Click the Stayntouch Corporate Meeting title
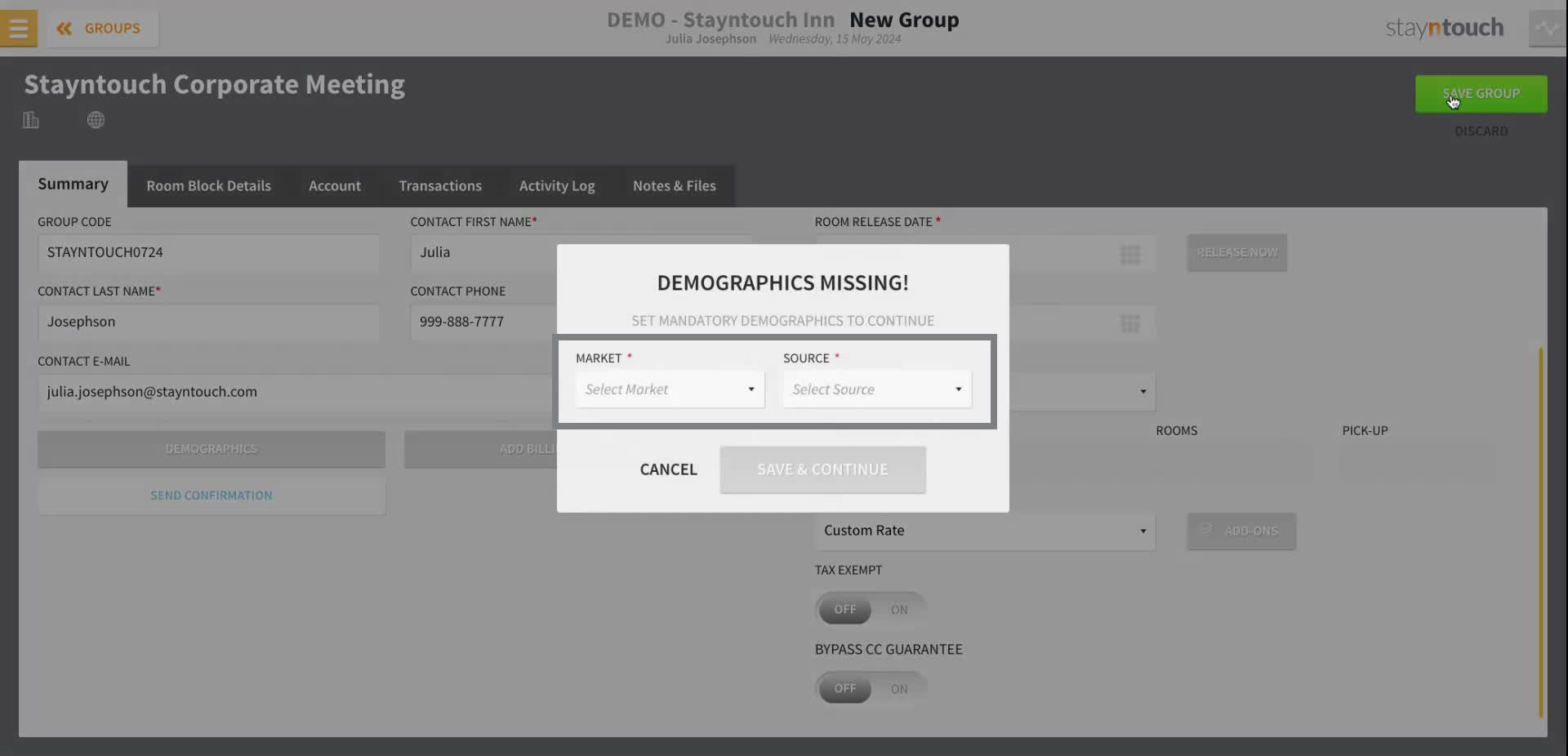 tap(214, 85)
